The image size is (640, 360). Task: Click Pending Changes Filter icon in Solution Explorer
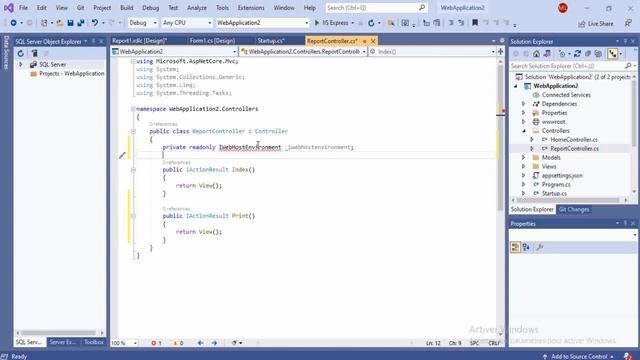point(562,53)
